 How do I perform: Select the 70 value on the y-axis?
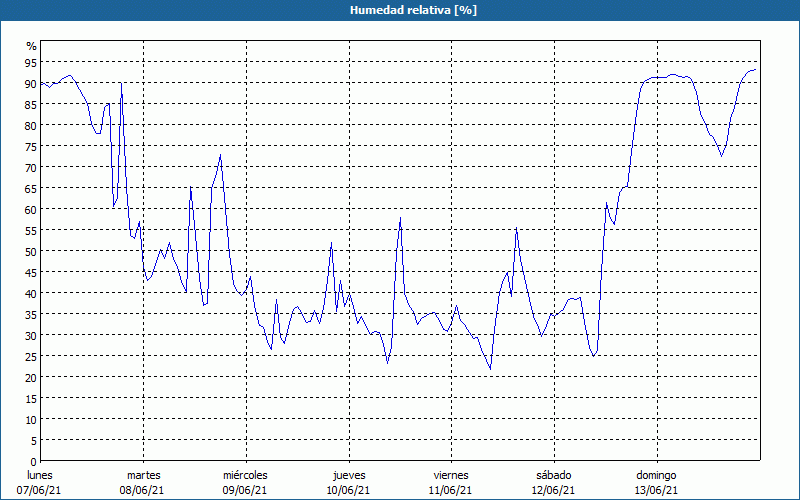pos(31,167)
